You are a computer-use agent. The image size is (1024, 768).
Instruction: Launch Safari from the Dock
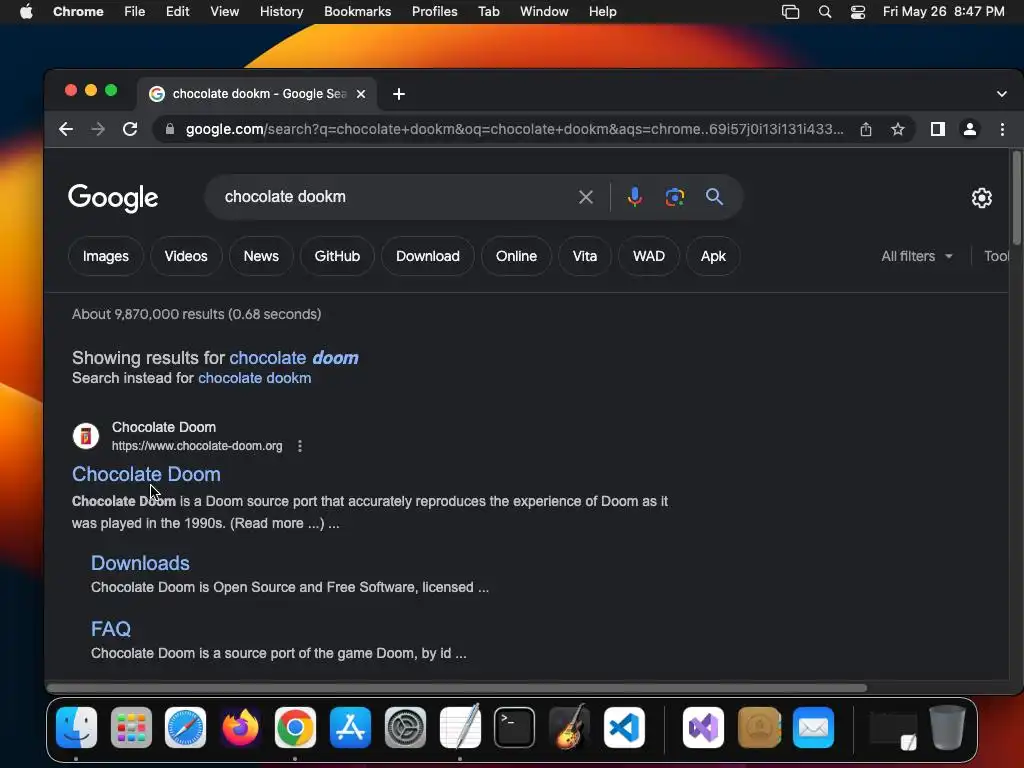click(185, 728)
